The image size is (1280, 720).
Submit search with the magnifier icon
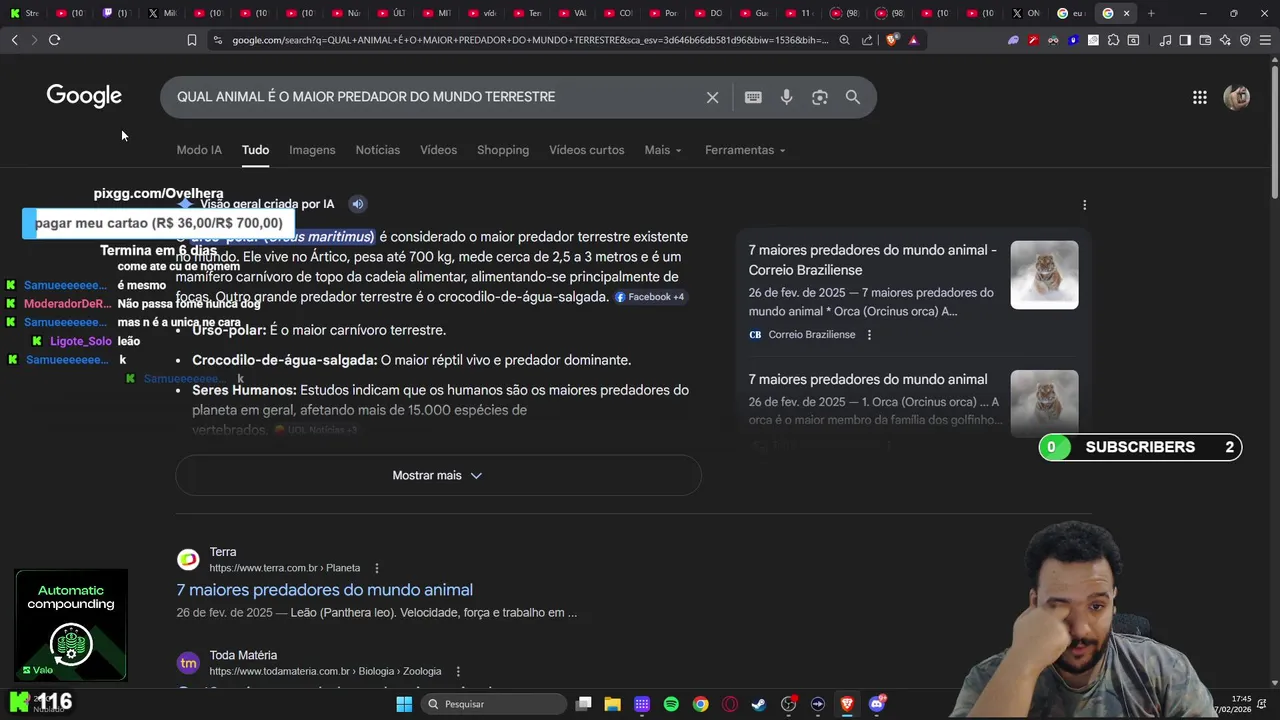tap(853, 97)
